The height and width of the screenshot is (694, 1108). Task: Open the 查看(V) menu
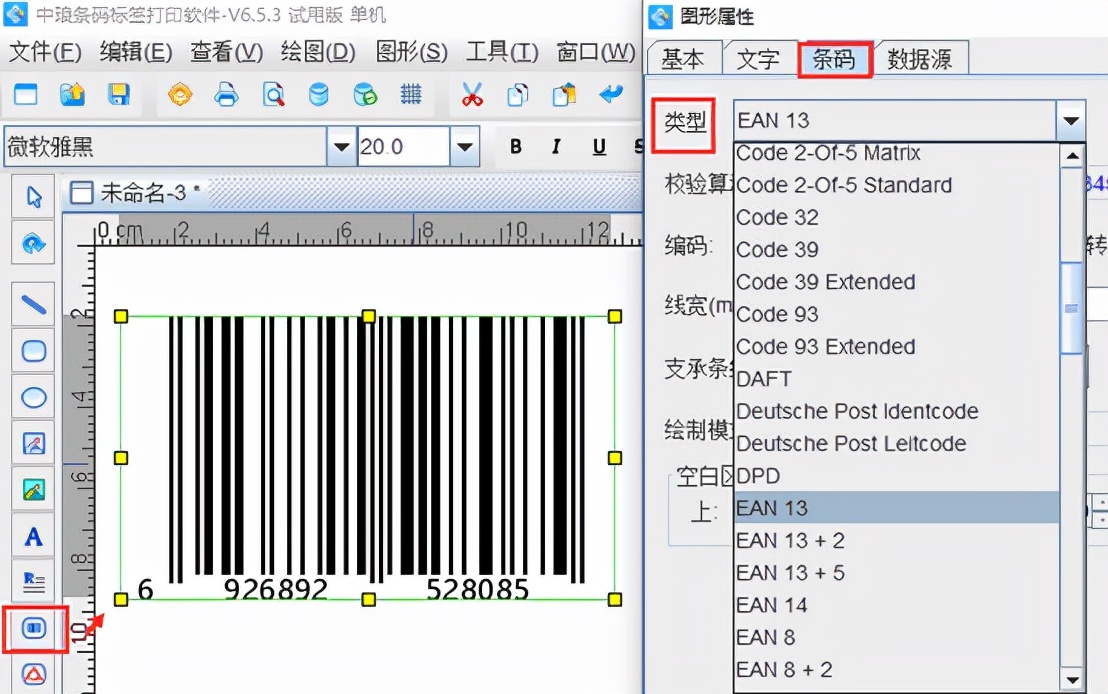(227, 52)
